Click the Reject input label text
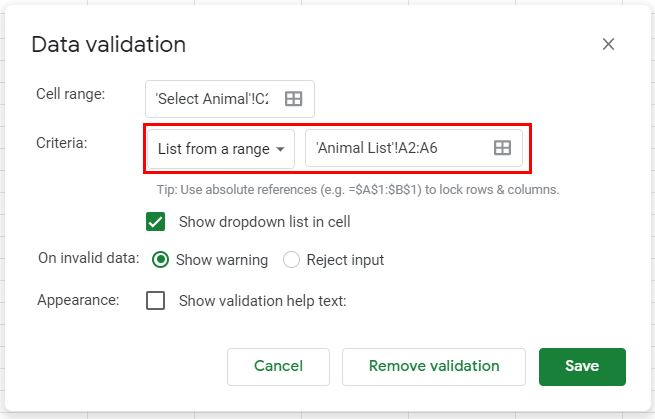The height and width of the screenshot is (419, 655). click(345, 260)
